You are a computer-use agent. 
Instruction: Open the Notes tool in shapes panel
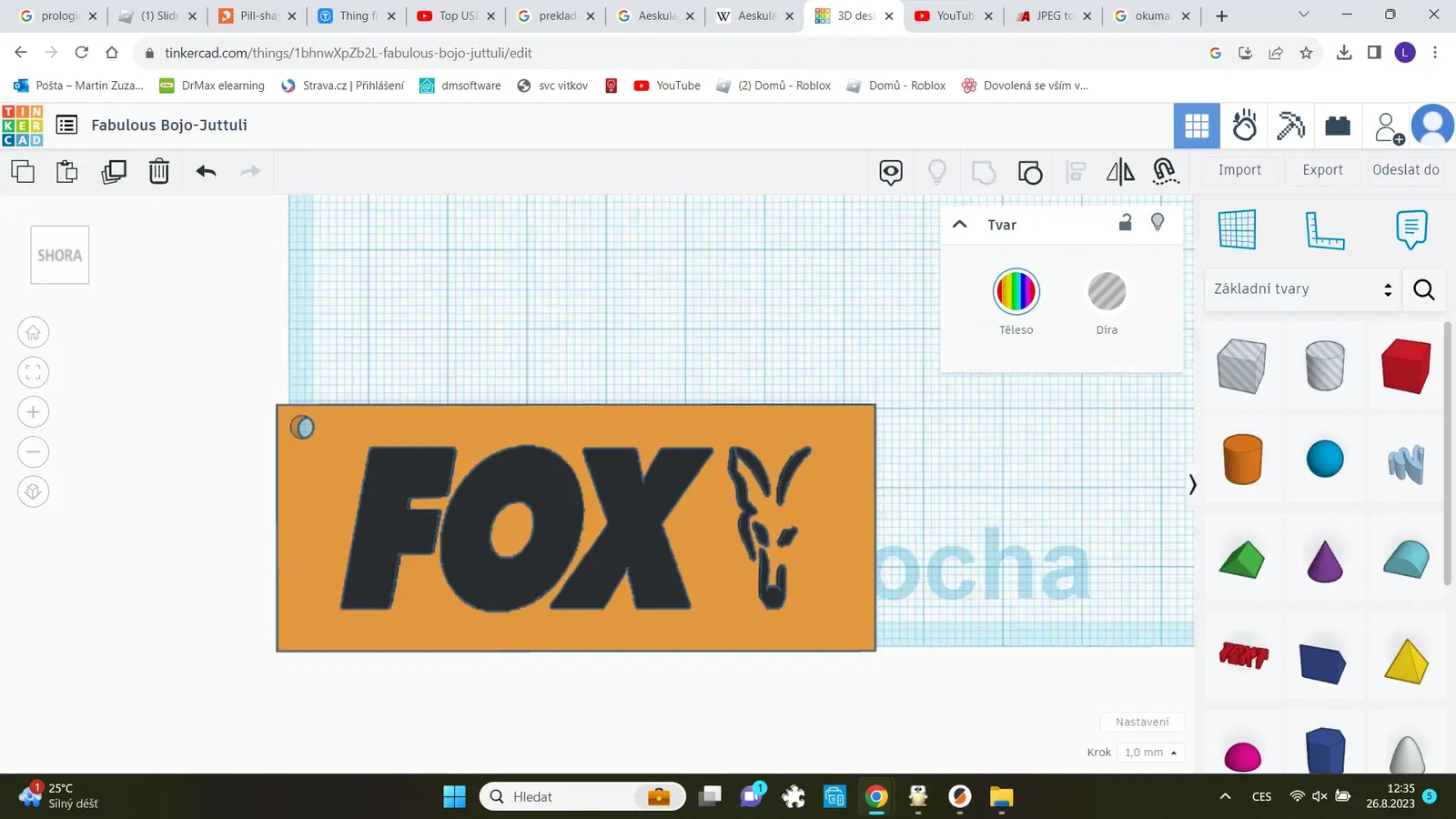click(1411, 229)
